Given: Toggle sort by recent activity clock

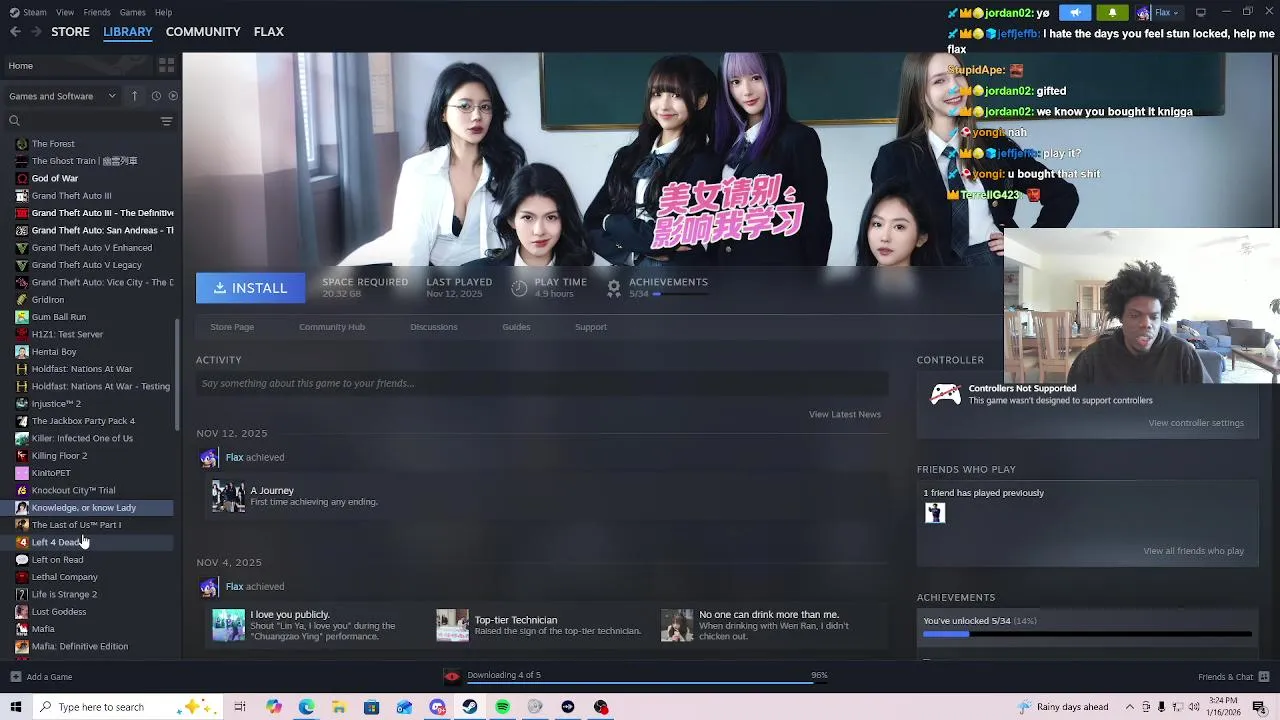Looking at the screenshot, I should pyautogui.click(x=156, y=96).
